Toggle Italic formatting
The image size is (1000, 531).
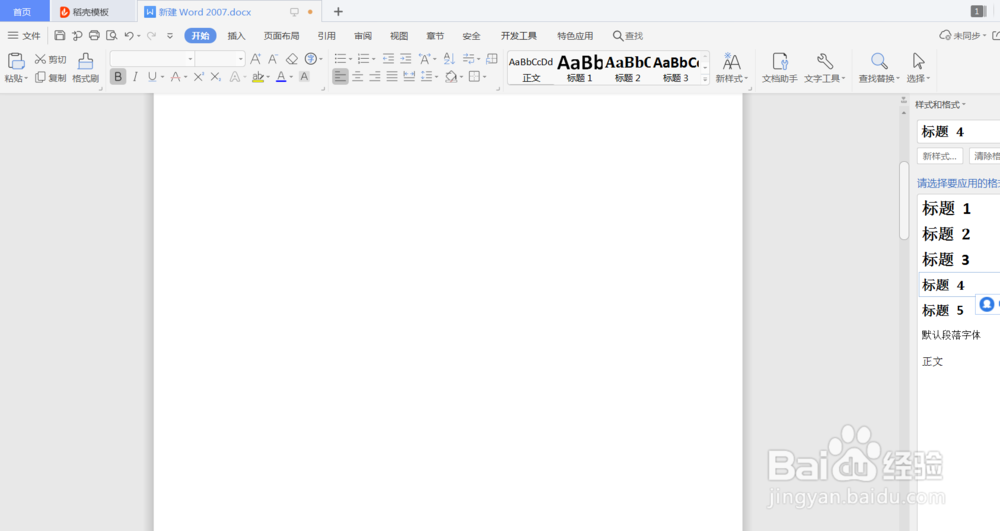click(x=135, y=77)
